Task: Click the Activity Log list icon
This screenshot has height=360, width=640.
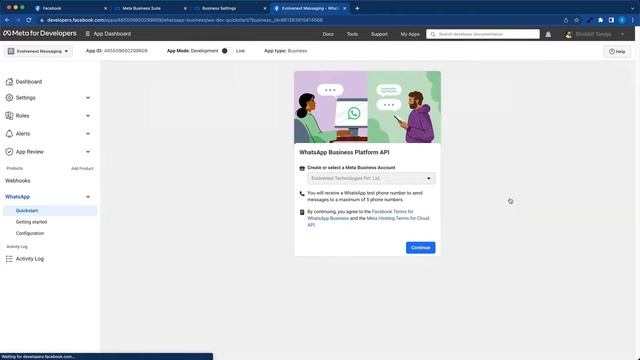Action: [x=9, y=259]
